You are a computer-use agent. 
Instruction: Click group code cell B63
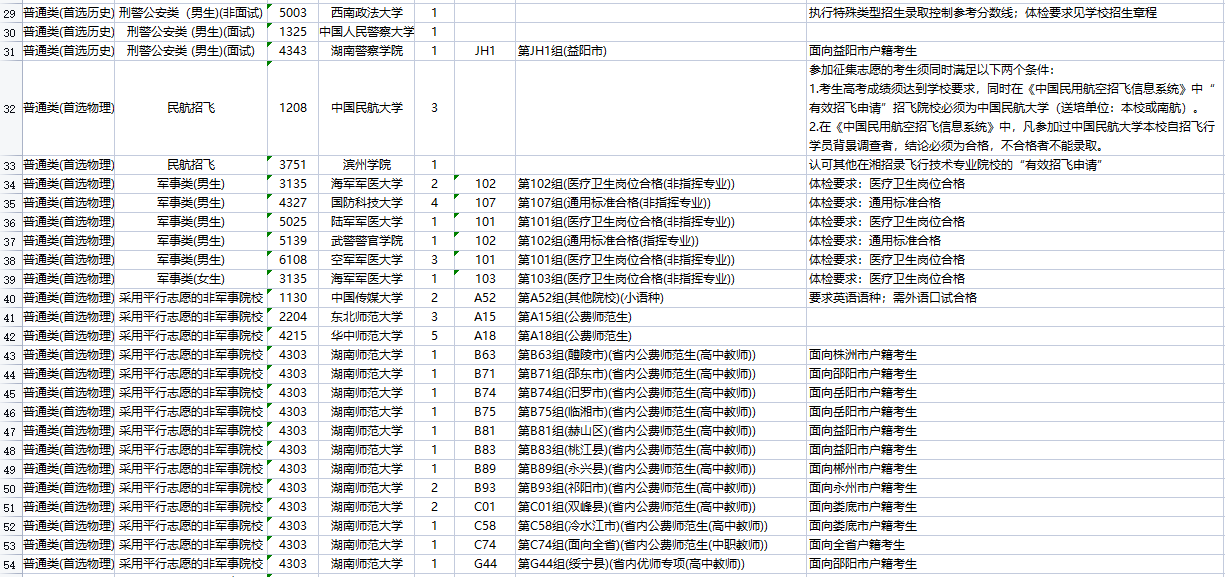click(x=485, y=355)
